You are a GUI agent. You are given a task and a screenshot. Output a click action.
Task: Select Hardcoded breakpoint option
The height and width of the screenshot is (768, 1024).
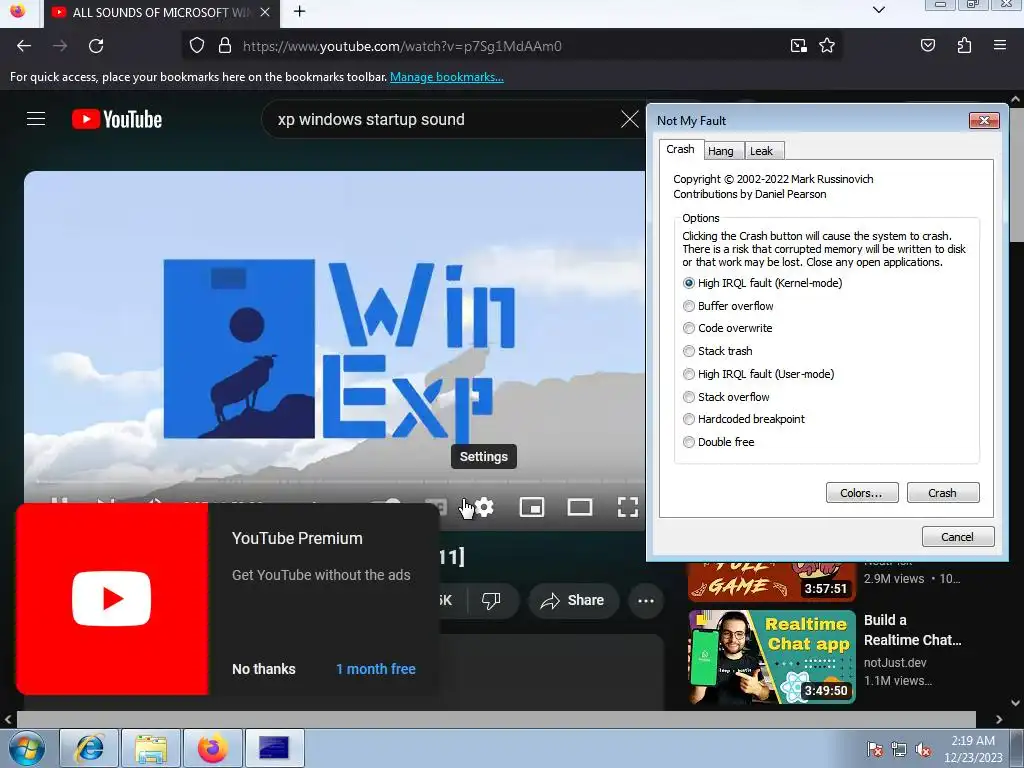click(x=743, y=419)
